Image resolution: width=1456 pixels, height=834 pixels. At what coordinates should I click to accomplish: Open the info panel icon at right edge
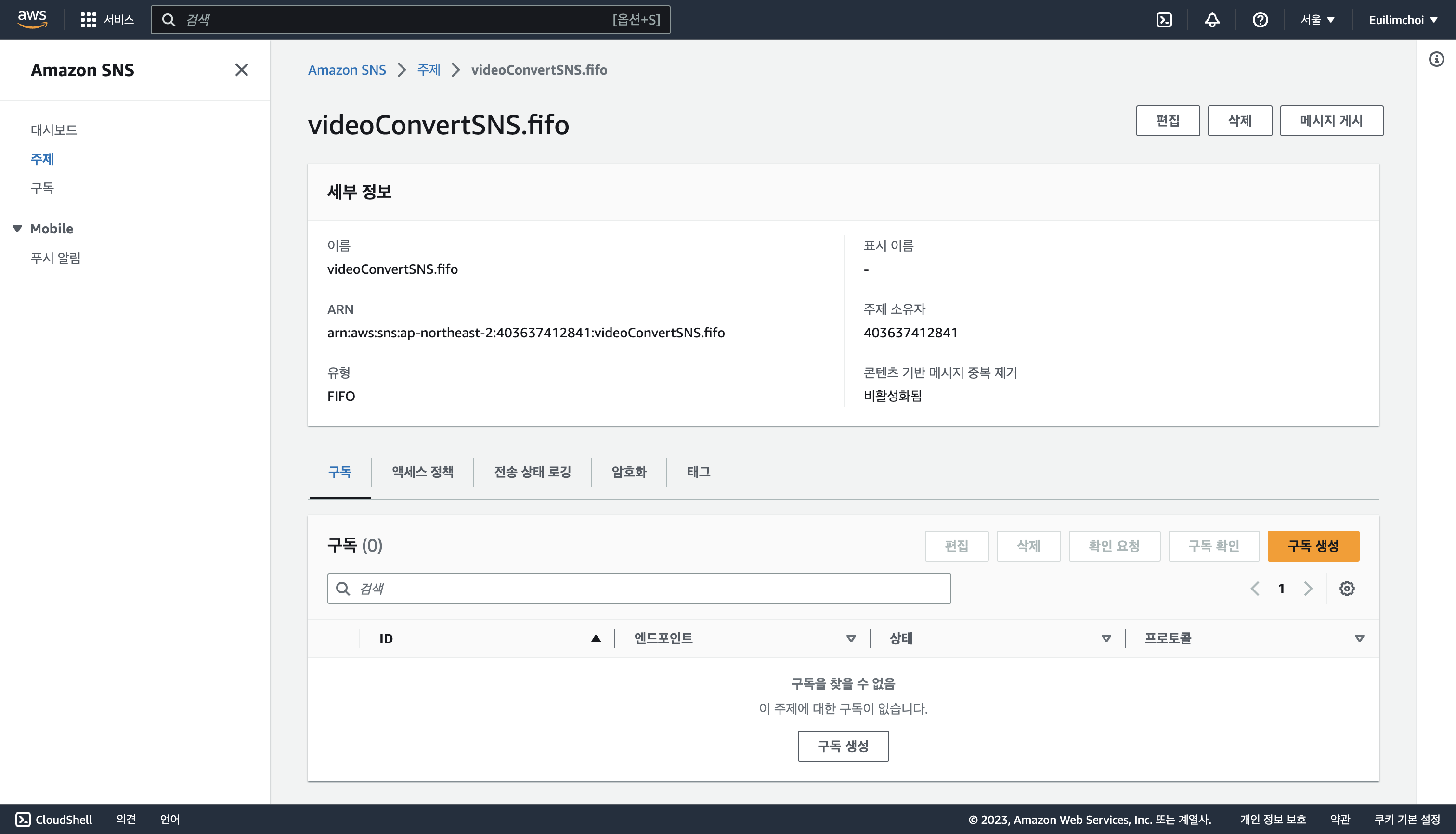click(x=1436, y=59)
